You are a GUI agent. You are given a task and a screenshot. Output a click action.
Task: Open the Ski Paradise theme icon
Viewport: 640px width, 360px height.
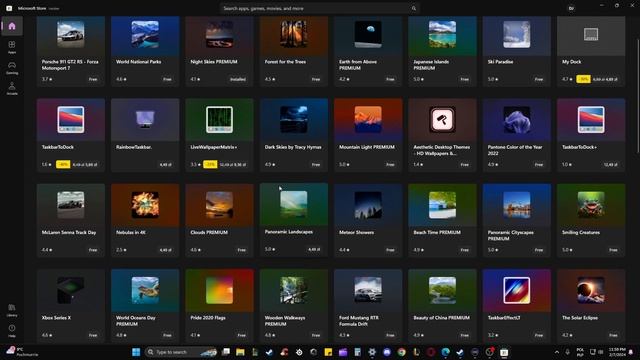point(516,34)
